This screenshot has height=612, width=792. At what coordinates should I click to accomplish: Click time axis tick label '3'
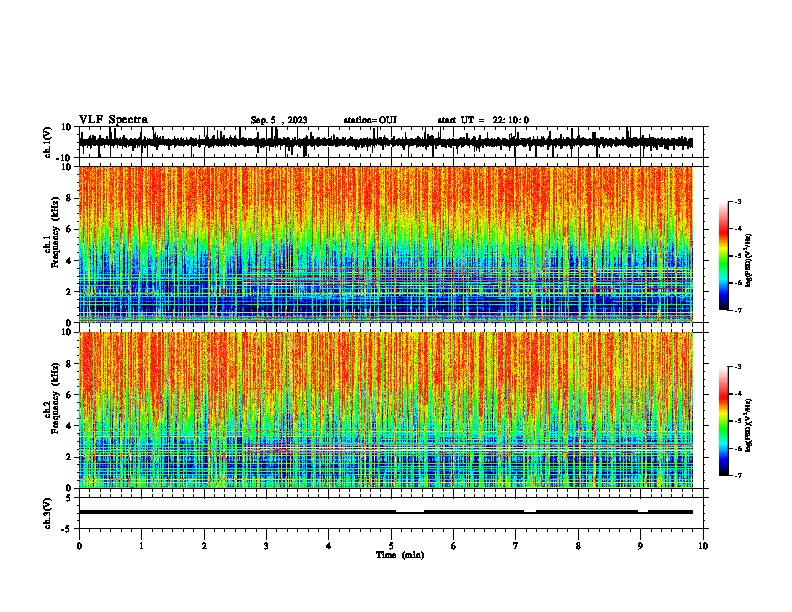[267, 545]
